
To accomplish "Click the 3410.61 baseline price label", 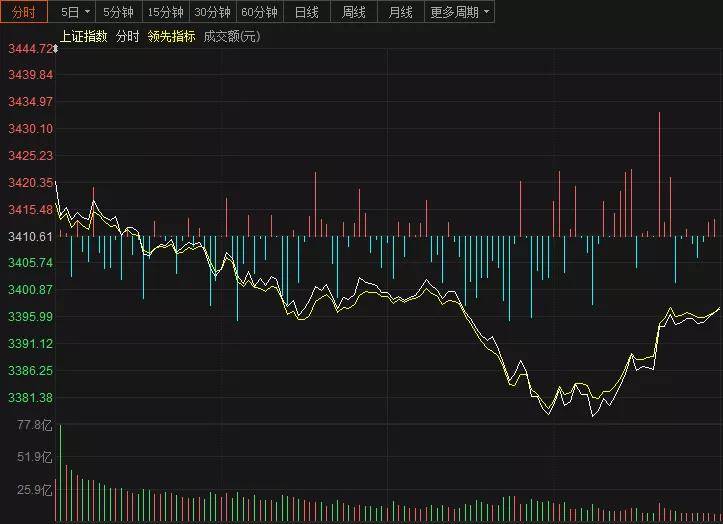I will 29,237.
